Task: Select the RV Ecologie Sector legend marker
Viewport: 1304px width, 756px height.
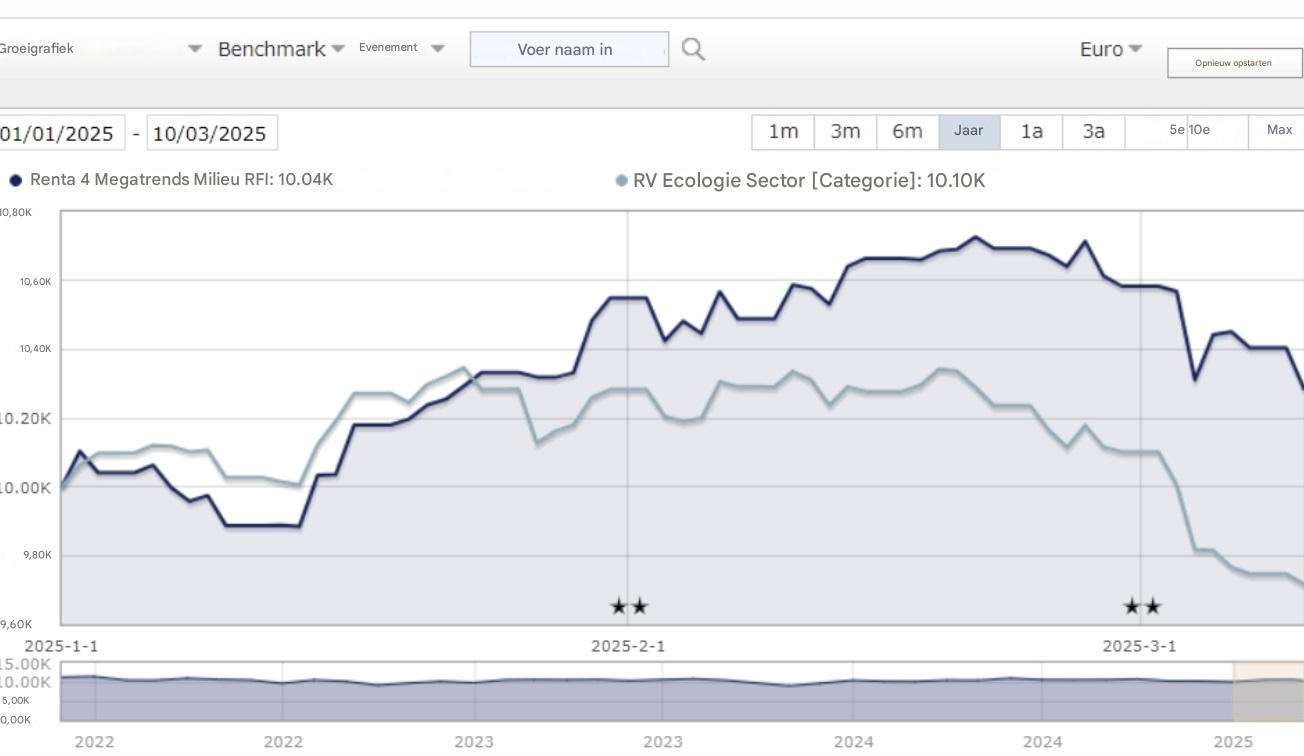Action: (x=621, y=180)
